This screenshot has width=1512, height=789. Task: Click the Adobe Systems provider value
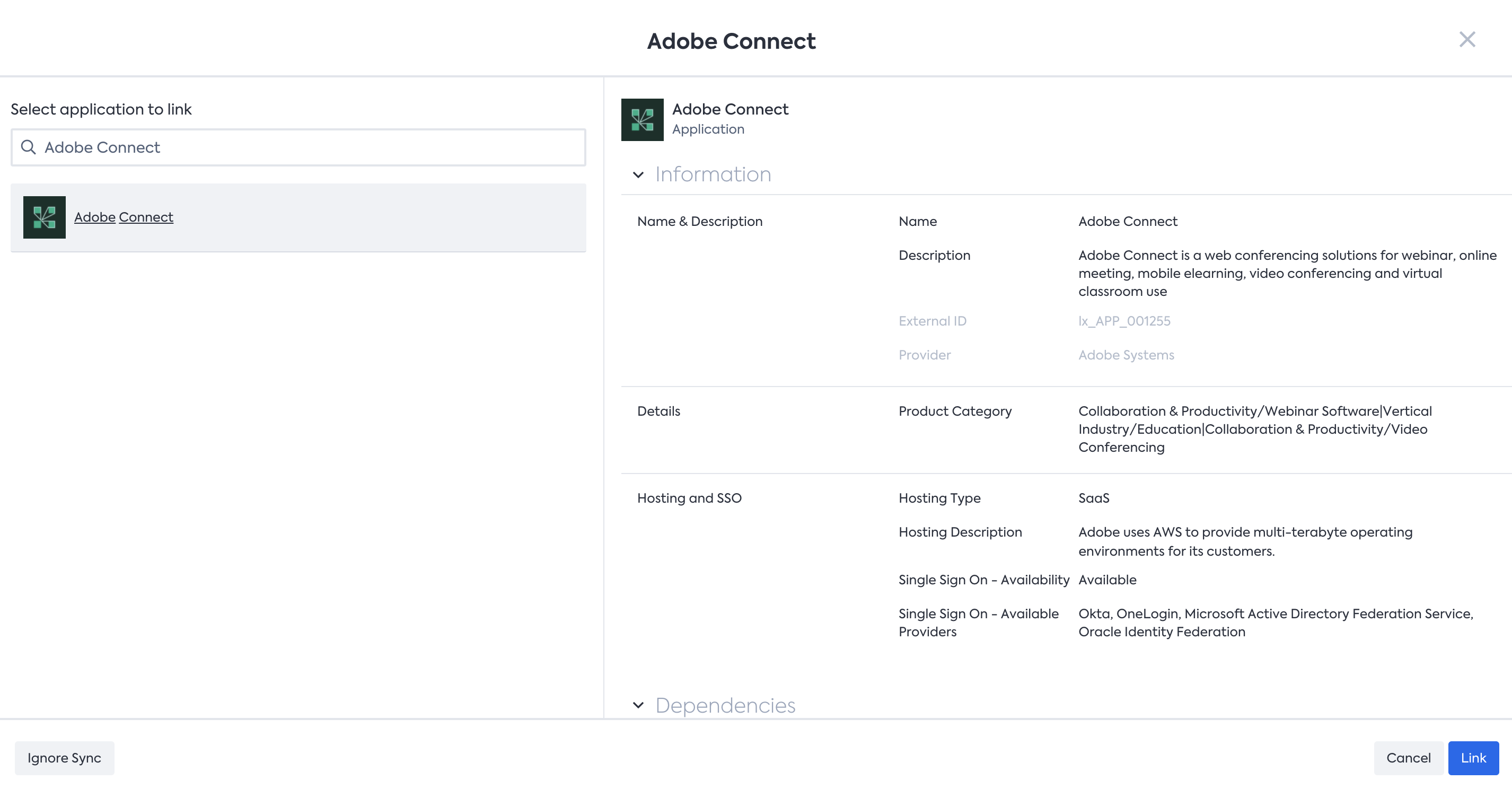(1126, 355)
